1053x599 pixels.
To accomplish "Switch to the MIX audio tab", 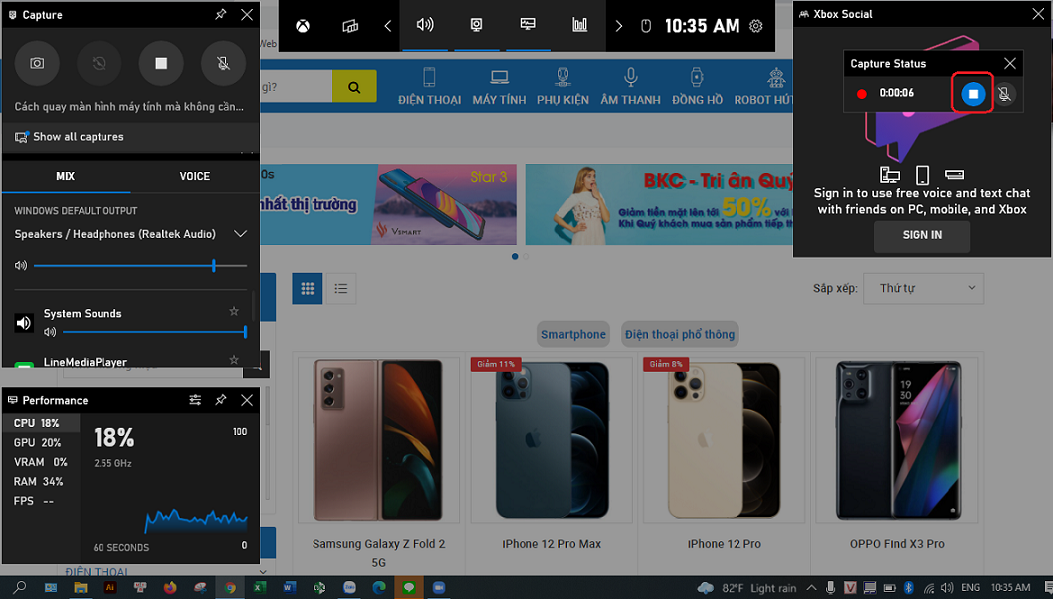I will pyautogui.click(x=66, y=177).
